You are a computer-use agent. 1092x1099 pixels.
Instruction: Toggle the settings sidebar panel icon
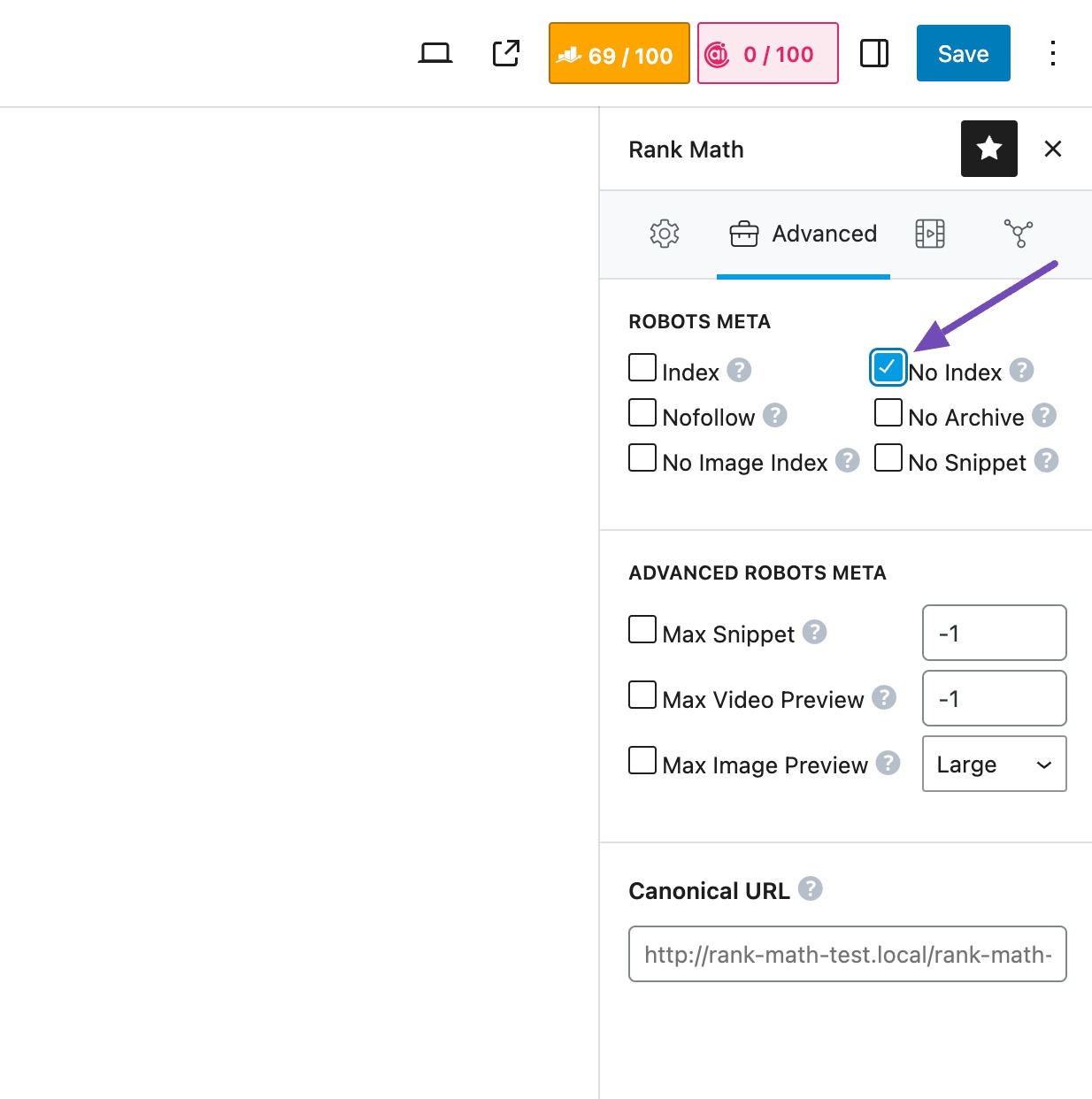[873, 54]
